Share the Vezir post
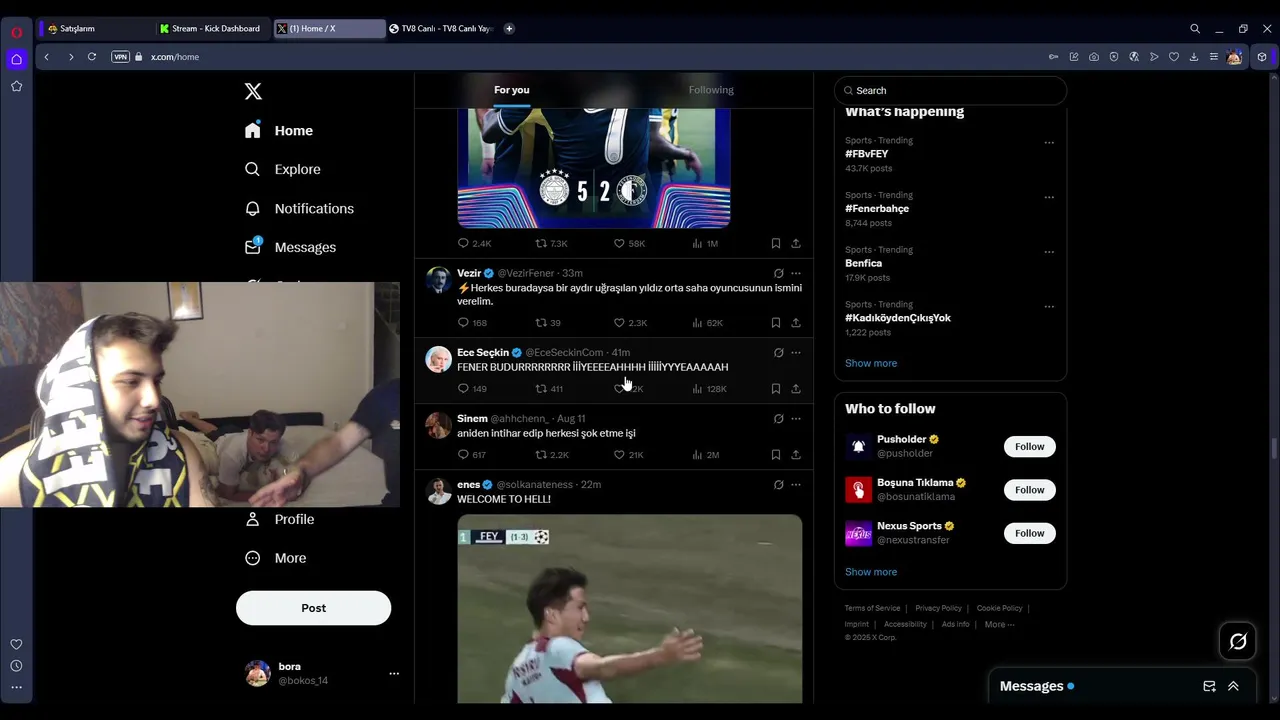The height and width of the screenshot is (720, 1280). tap(796, 322)
